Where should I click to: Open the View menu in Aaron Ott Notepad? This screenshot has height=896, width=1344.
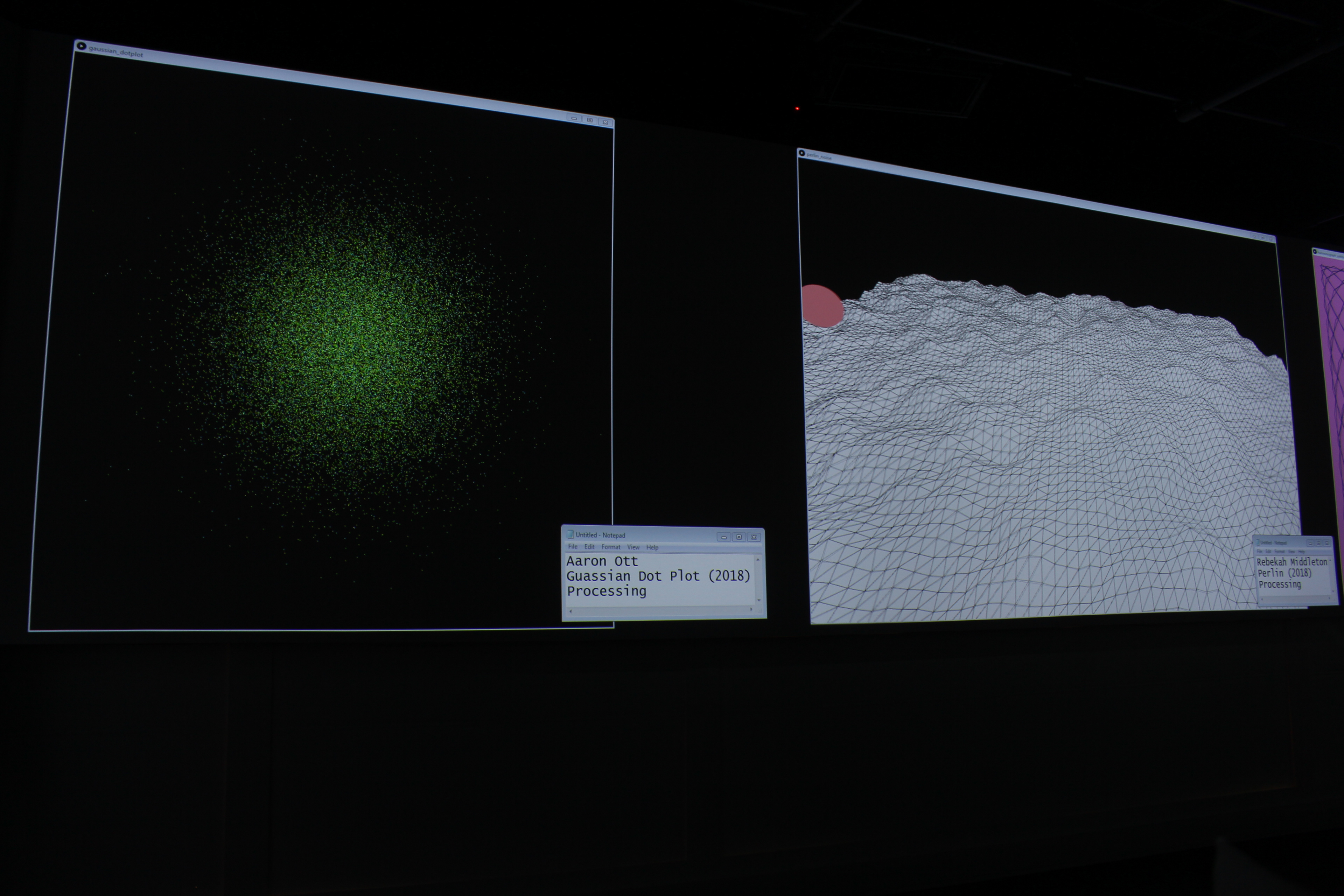click(633, 547)
